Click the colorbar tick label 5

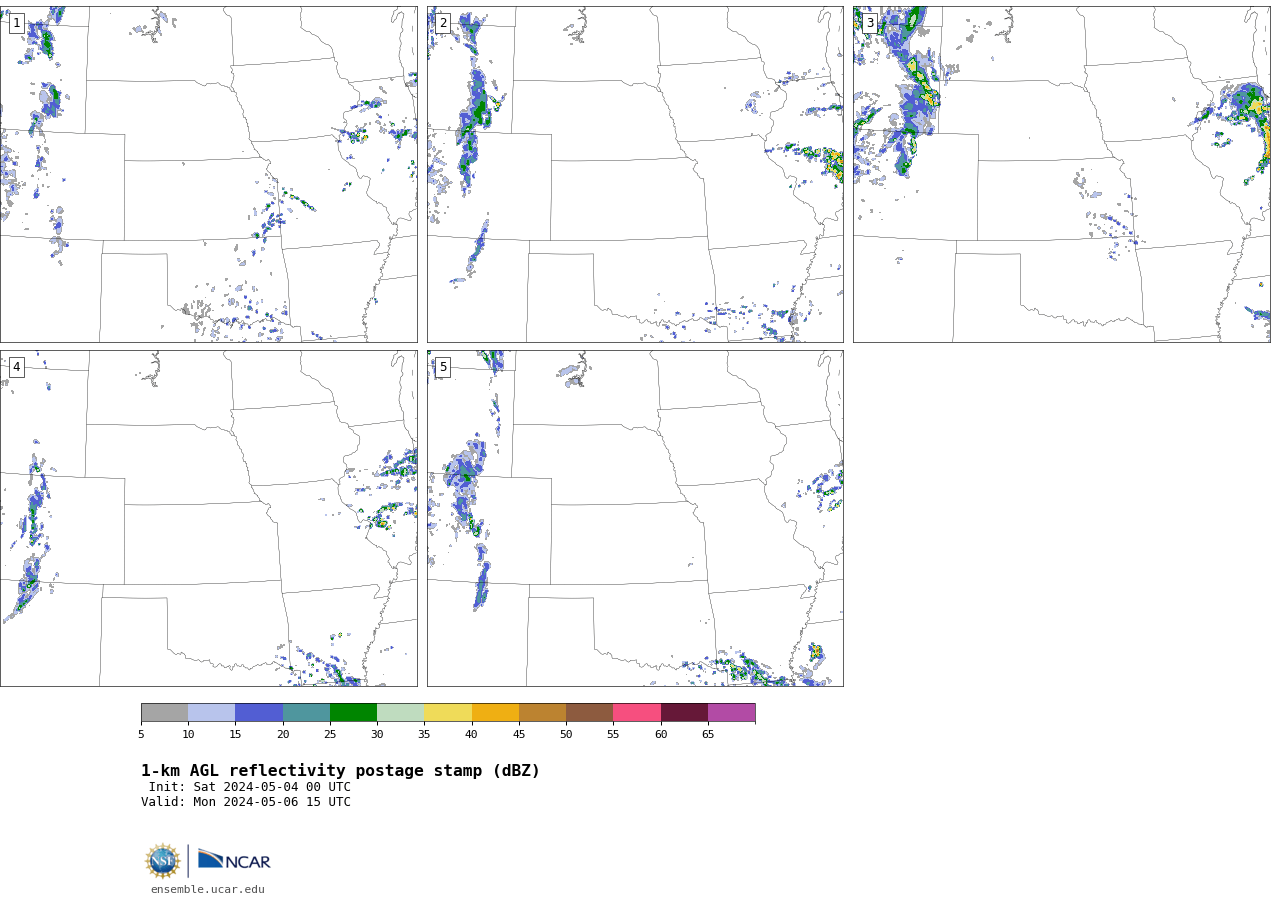(141, 735)
